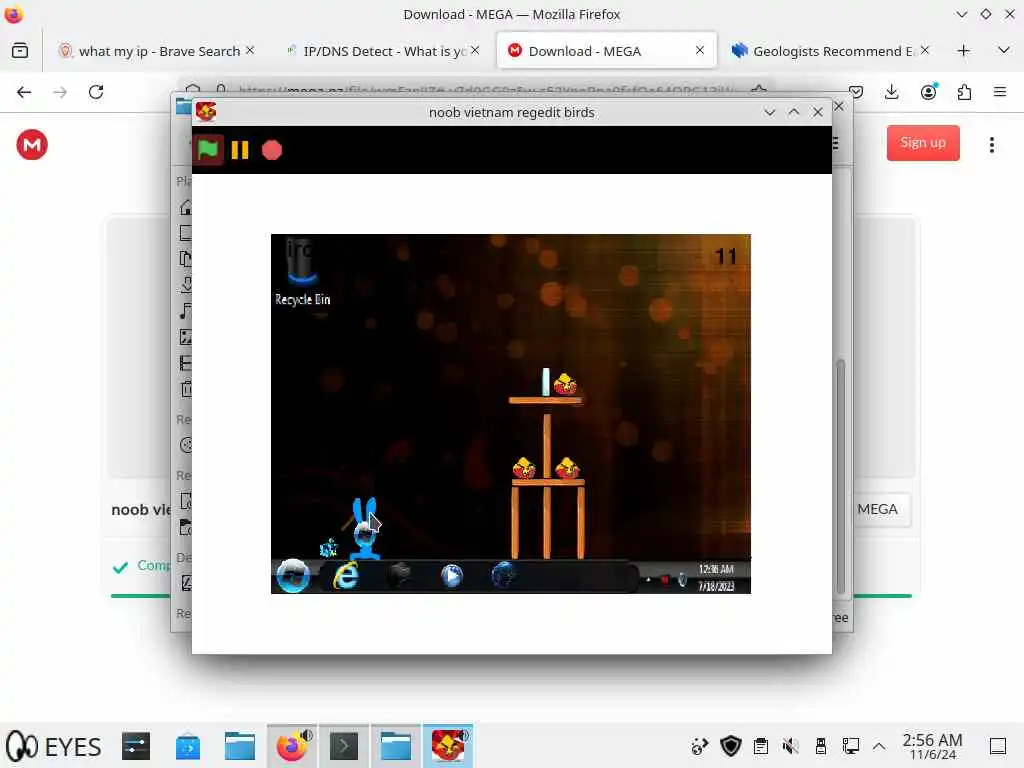
Task: Close the 'what my ip' tab
Action: 249,50
